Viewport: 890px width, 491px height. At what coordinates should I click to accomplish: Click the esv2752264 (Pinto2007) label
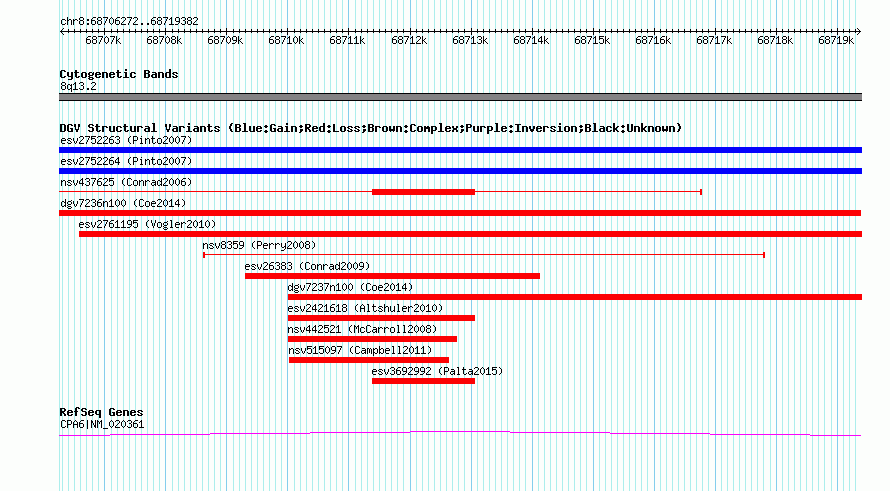[x=126, y=161]
